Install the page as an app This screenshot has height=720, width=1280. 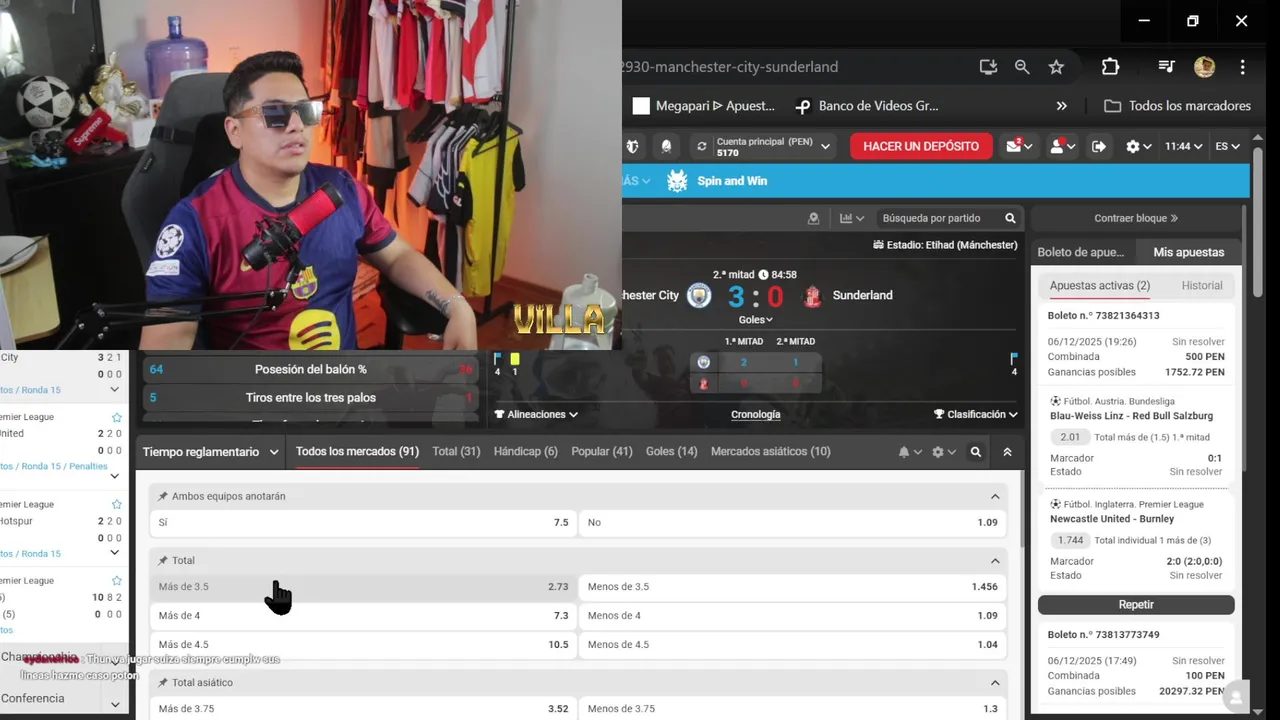988,67
